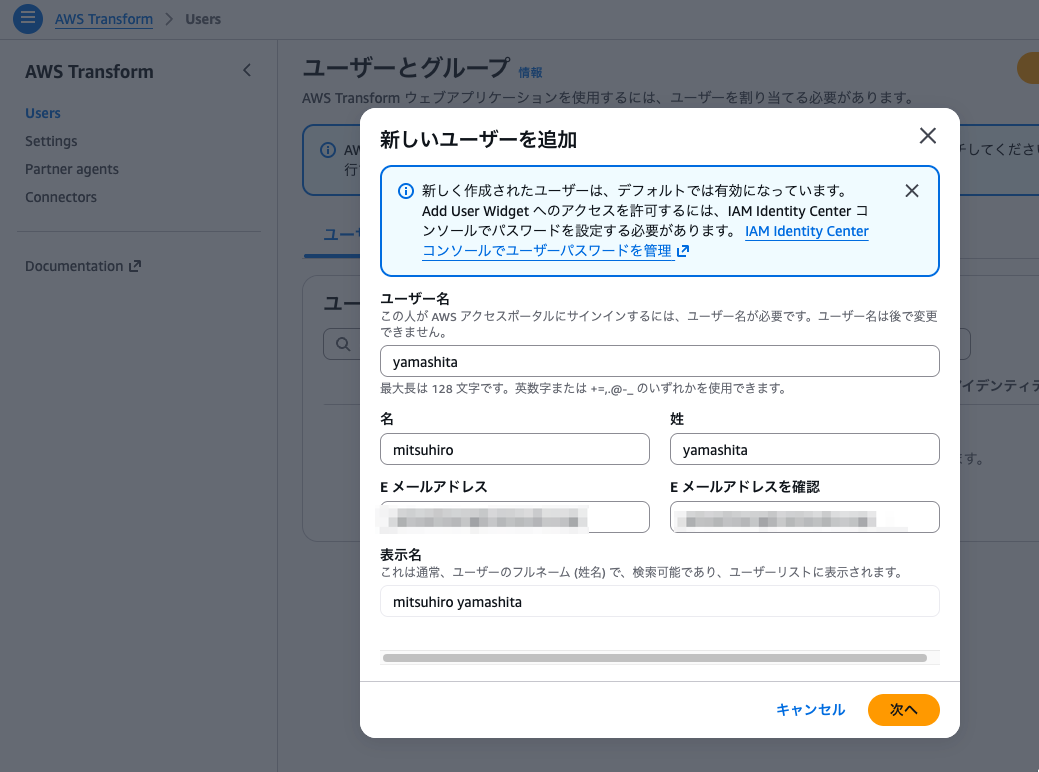Viewport: 1039px width, 772px height.
Task: Open Settings in the sidebar
Action: 51,141
